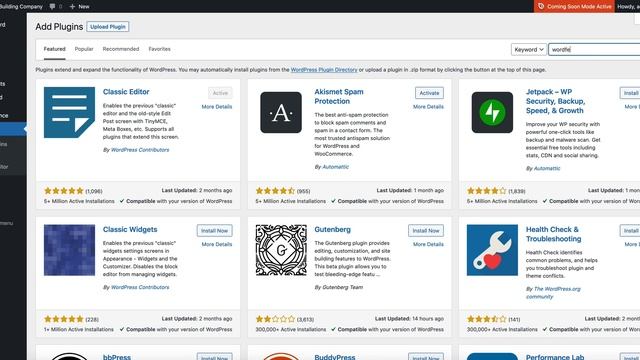Click the Gutenberg two-star rating

click(x=275, y=319)
